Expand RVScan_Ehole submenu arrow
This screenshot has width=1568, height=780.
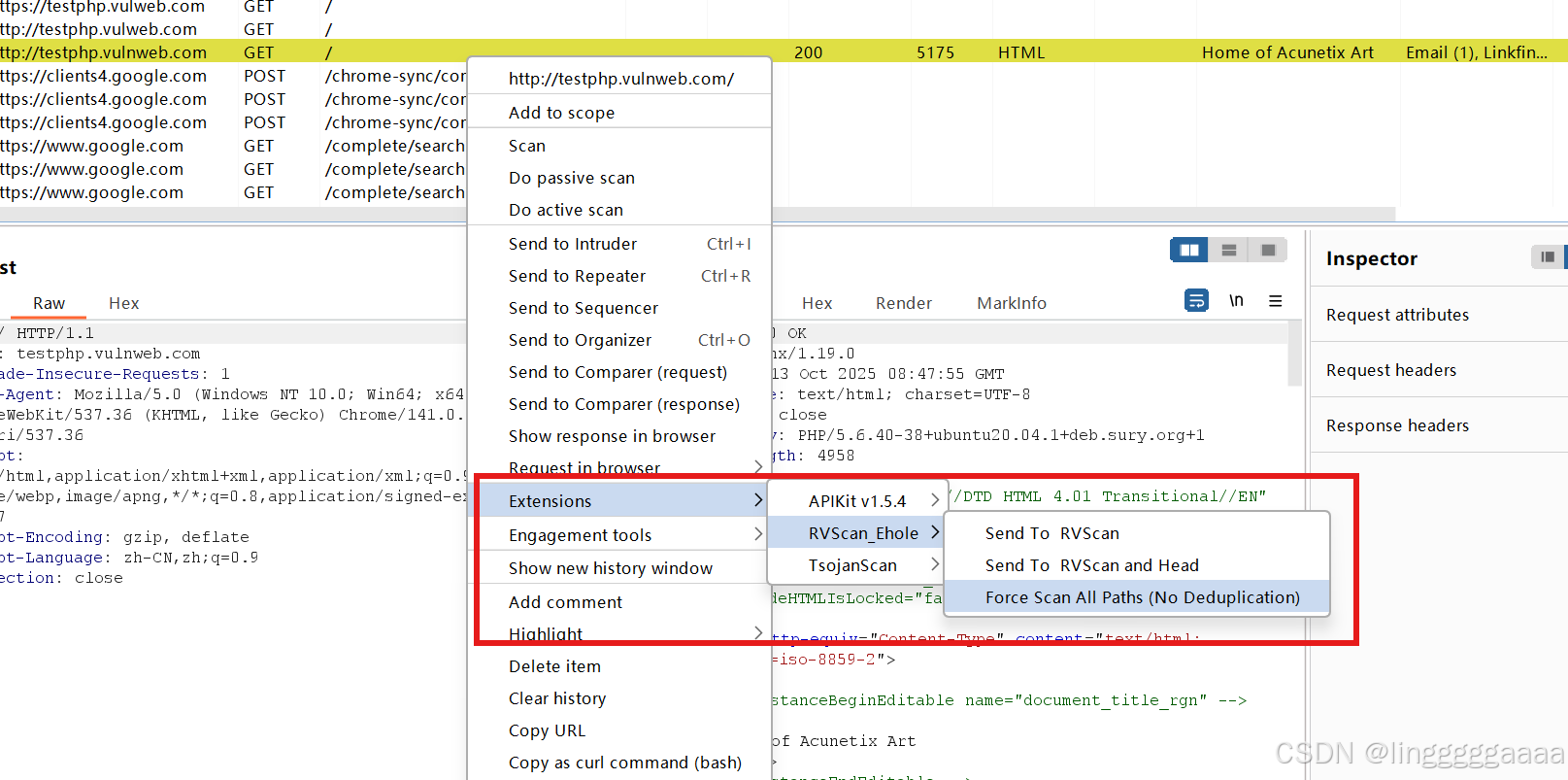[935, 532]
